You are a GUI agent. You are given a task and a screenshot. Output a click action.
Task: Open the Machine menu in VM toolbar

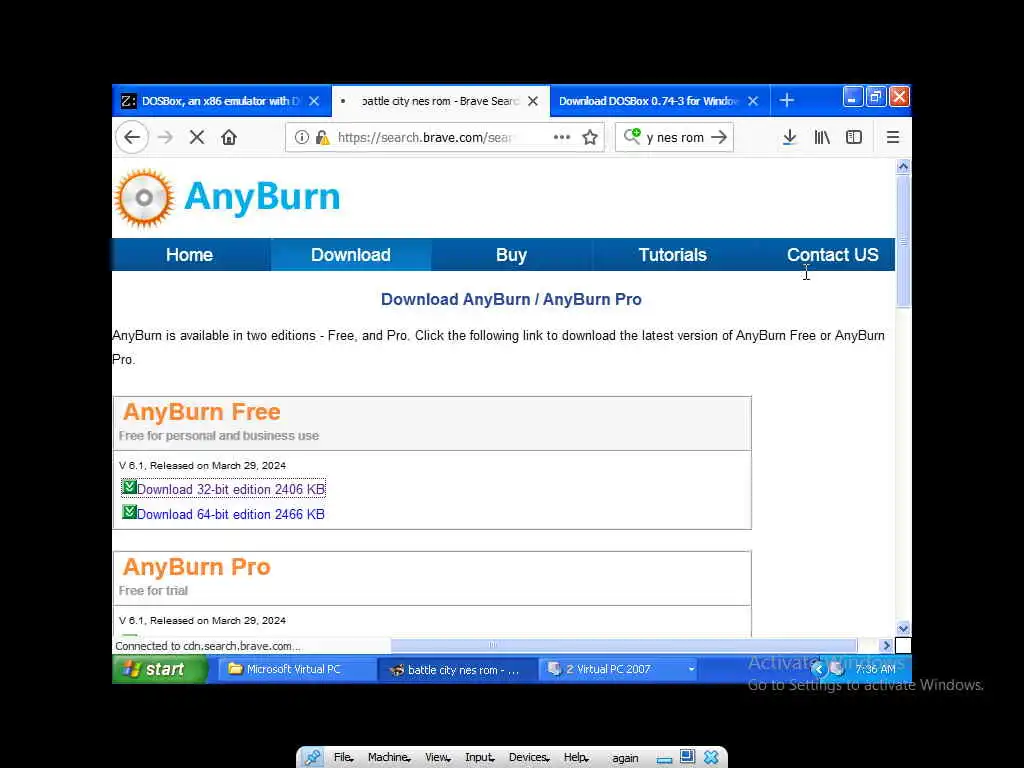[x=389, y=757]
